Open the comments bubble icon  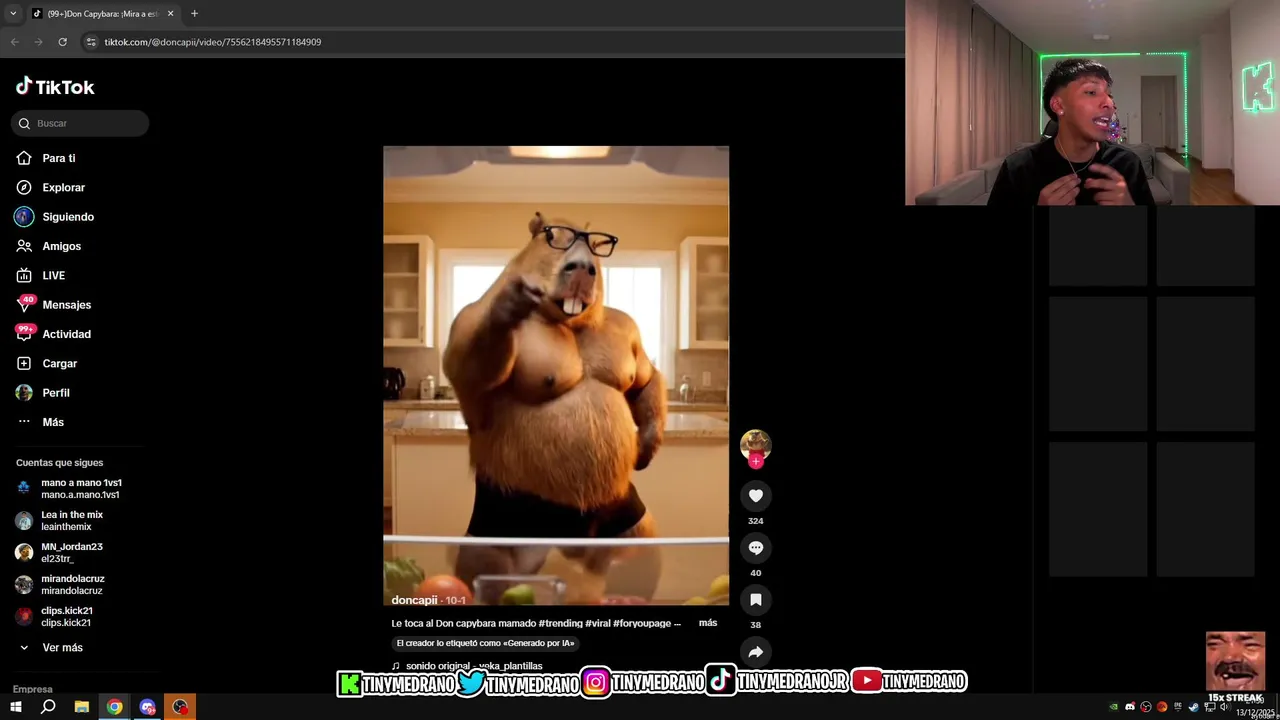coord(756,548)
